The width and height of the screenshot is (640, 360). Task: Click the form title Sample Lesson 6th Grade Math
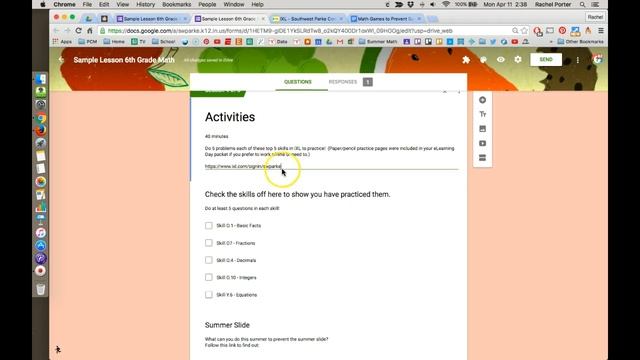(124, 60)
